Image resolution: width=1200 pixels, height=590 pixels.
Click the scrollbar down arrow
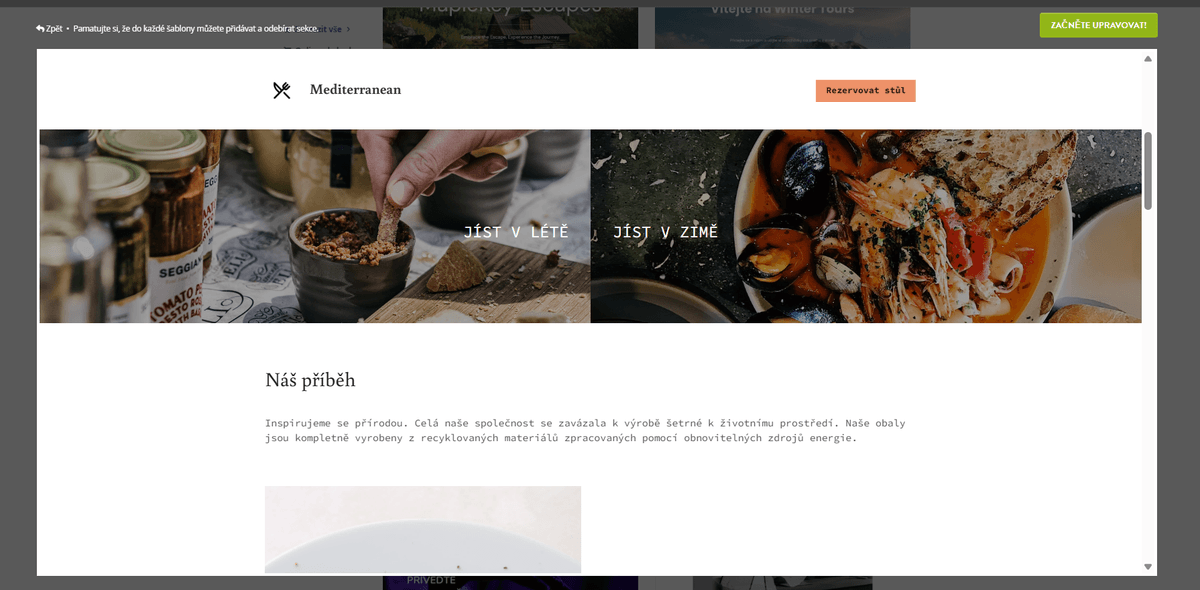pos(1148,567)
